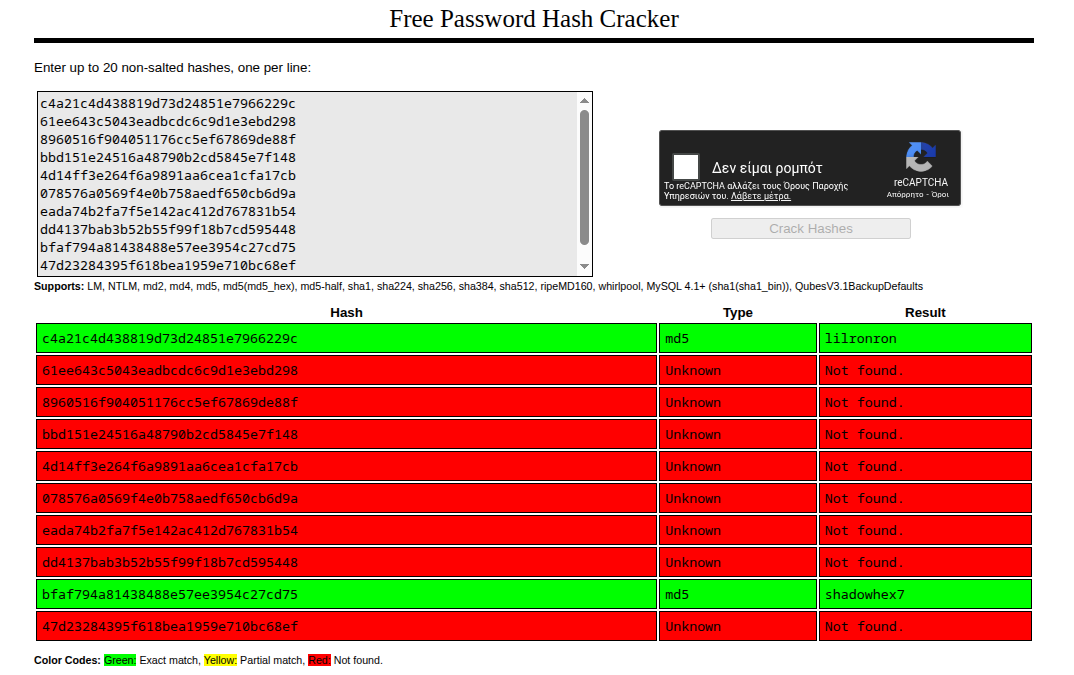The image size is (1074, 675).
Task: Click the textarea scrollbar down arrow
Action: pyautogui.click(x=584, y=267)
